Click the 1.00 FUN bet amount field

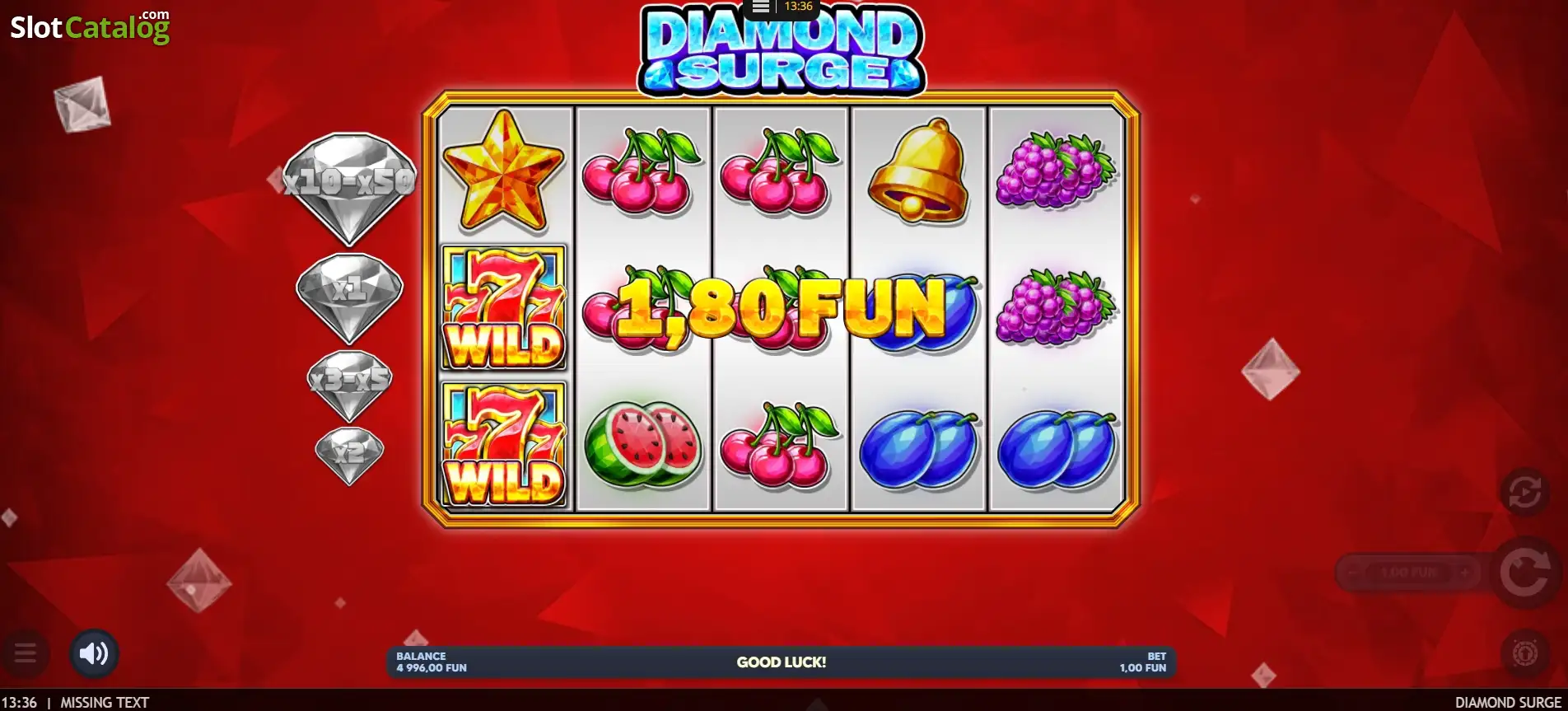pos(1409,573)
